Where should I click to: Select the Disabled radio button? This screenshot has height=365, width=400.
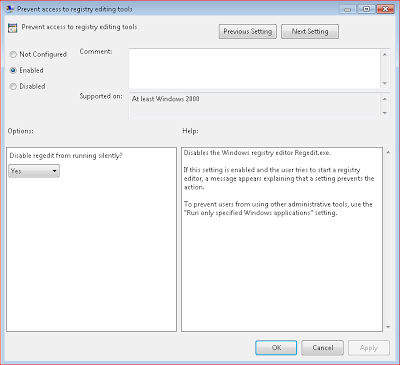(13, 86)
